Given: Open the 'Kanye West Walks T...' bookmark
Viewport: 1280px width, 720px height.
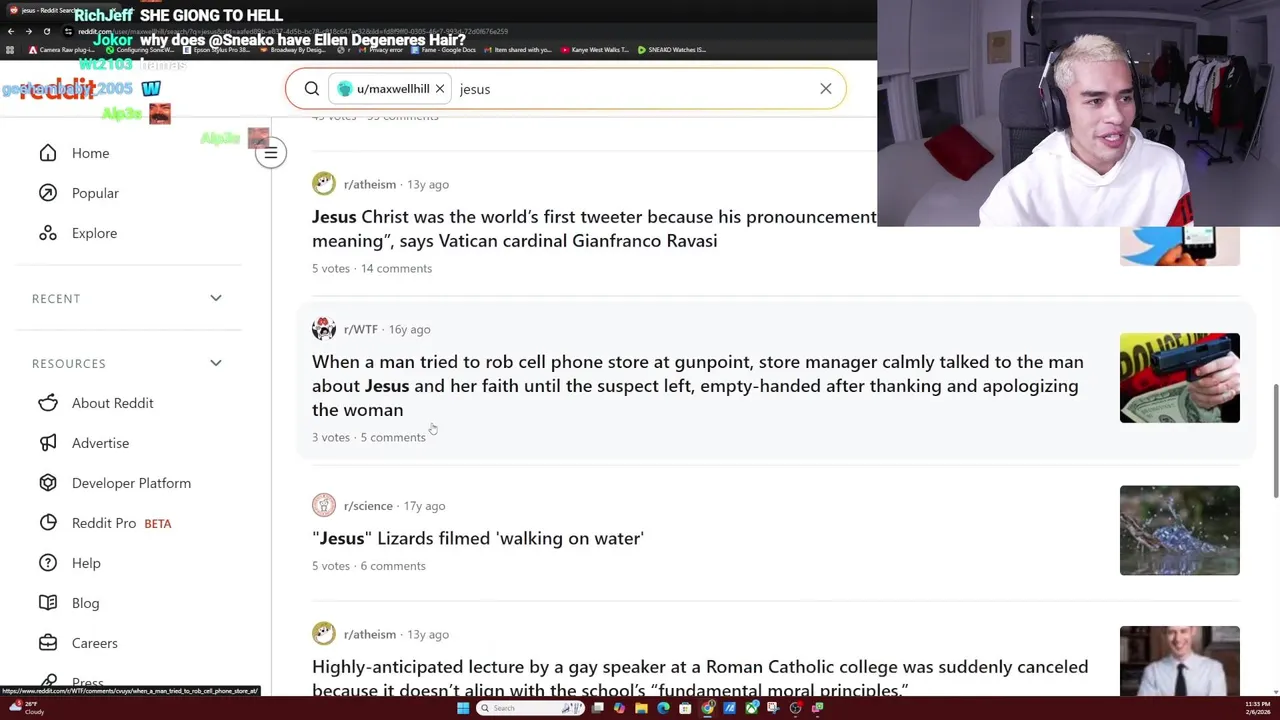Looking at the screenshot, I should click(594, 50).
